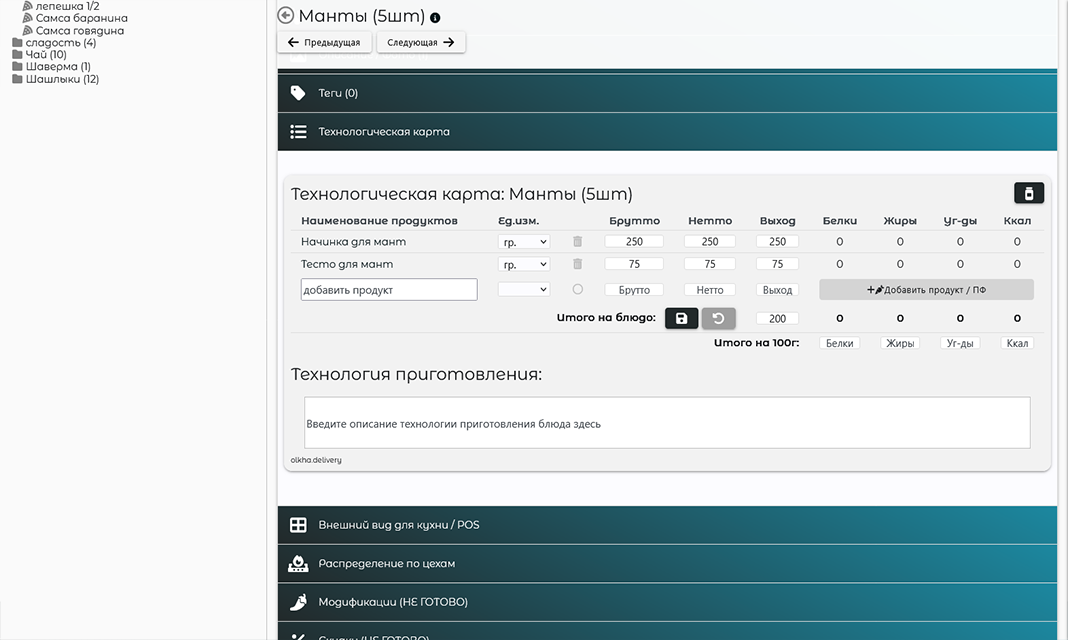This screenshot has height=640, width=1068.
Task: Click the Итого на блюдо value 200 field
Action: coord(777,319)
